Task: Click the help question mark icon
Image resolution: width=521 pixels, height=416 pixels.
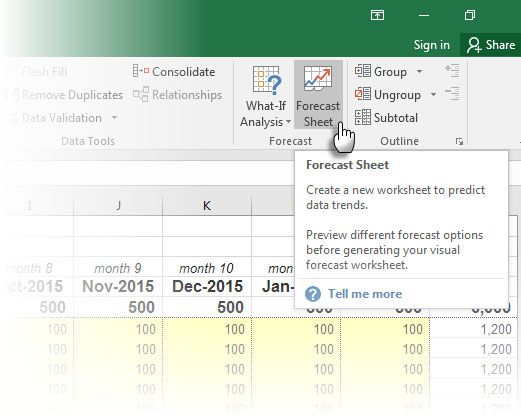Action: click(x=313, y=294)
